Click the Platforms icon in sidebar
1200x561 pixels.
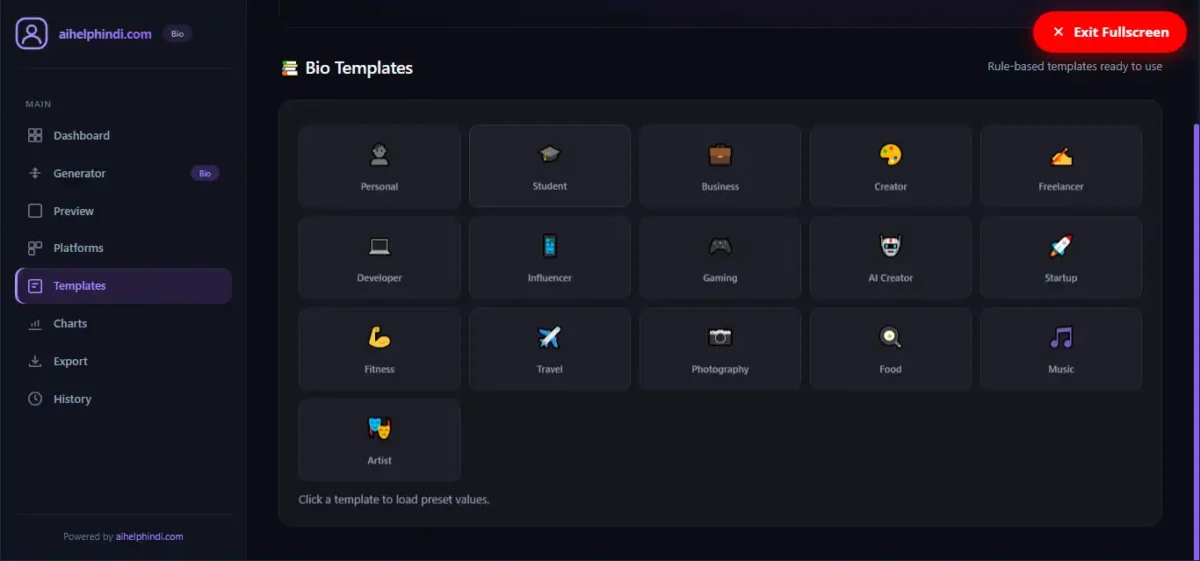pos(35,248)
